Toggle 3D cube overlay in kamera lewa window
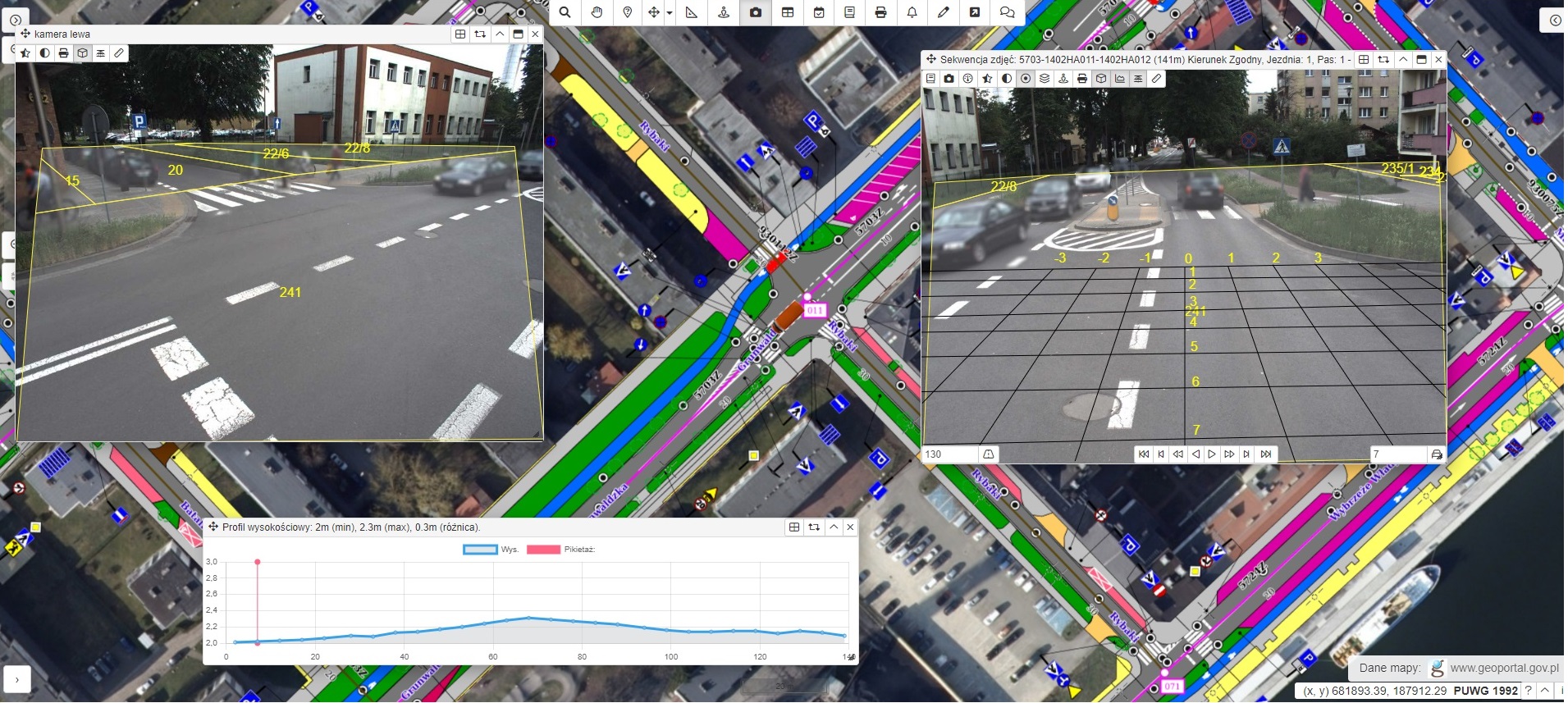The width and height of the screenshot is (1568, 703). [x=82, y=52]
